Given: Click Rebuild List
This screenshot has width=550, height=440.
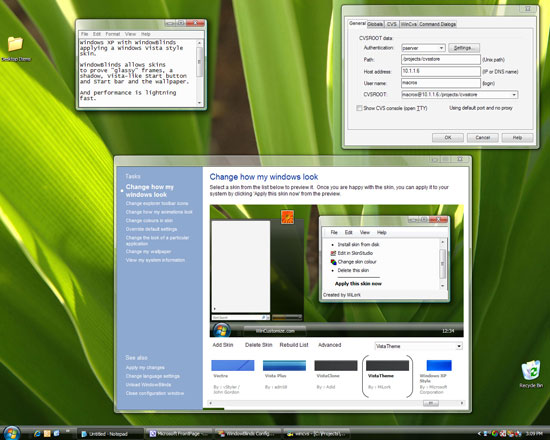Looking at the screenshot, I should click(x=294, y=345).
